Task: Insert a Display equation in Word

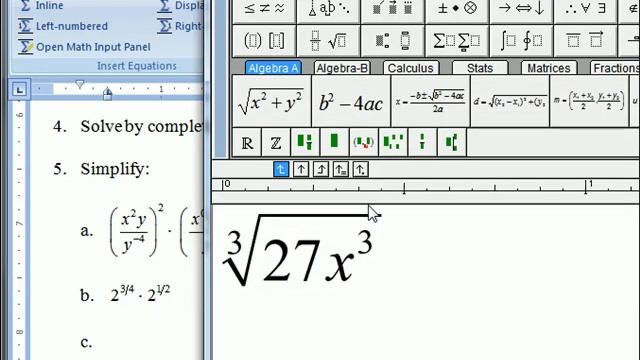Action: tap(181, 6)
